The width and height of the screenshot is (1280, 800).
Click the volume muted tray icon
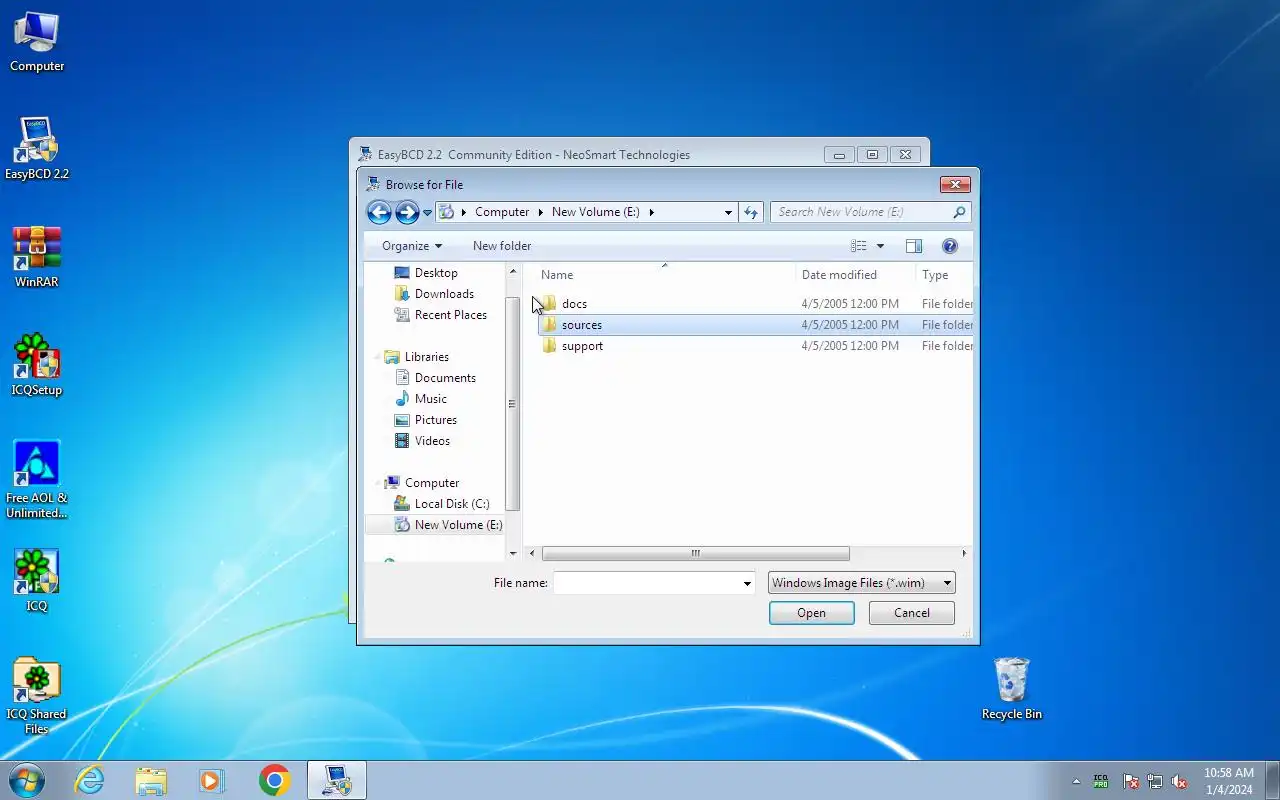(1179, 781)
